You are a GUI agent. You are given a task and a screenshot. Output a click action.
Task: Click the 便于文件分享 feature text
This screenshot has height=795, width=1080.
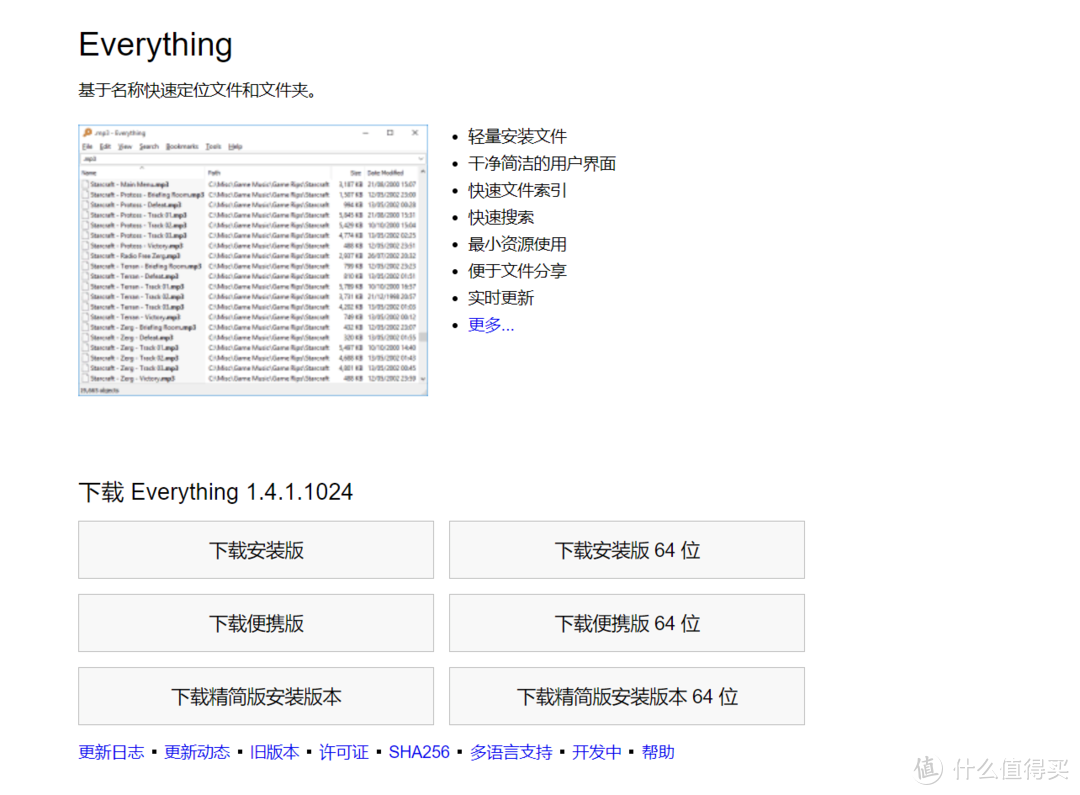coord(517,271)
